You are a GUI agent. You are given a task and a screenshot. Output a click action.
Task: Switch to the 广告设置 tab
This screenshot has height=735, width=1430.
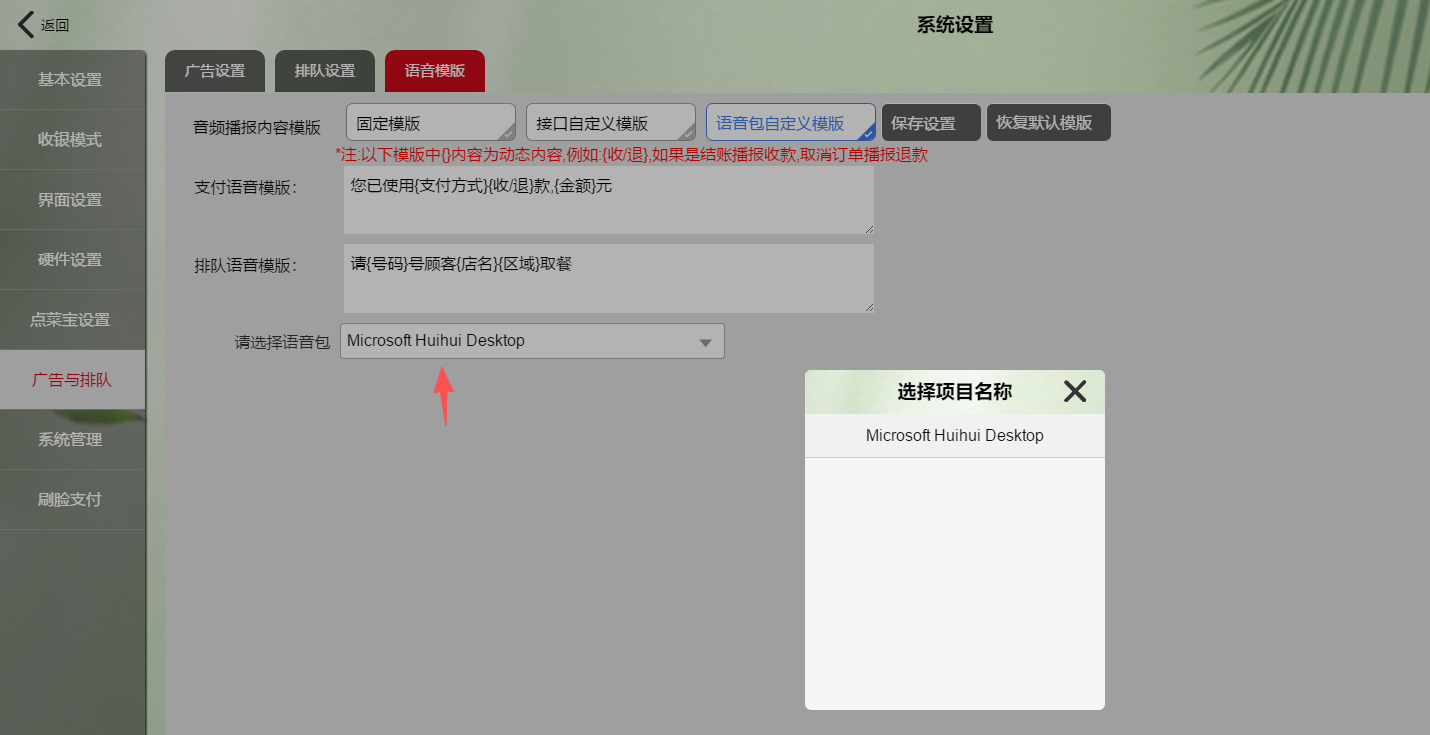tap(215, 72)
